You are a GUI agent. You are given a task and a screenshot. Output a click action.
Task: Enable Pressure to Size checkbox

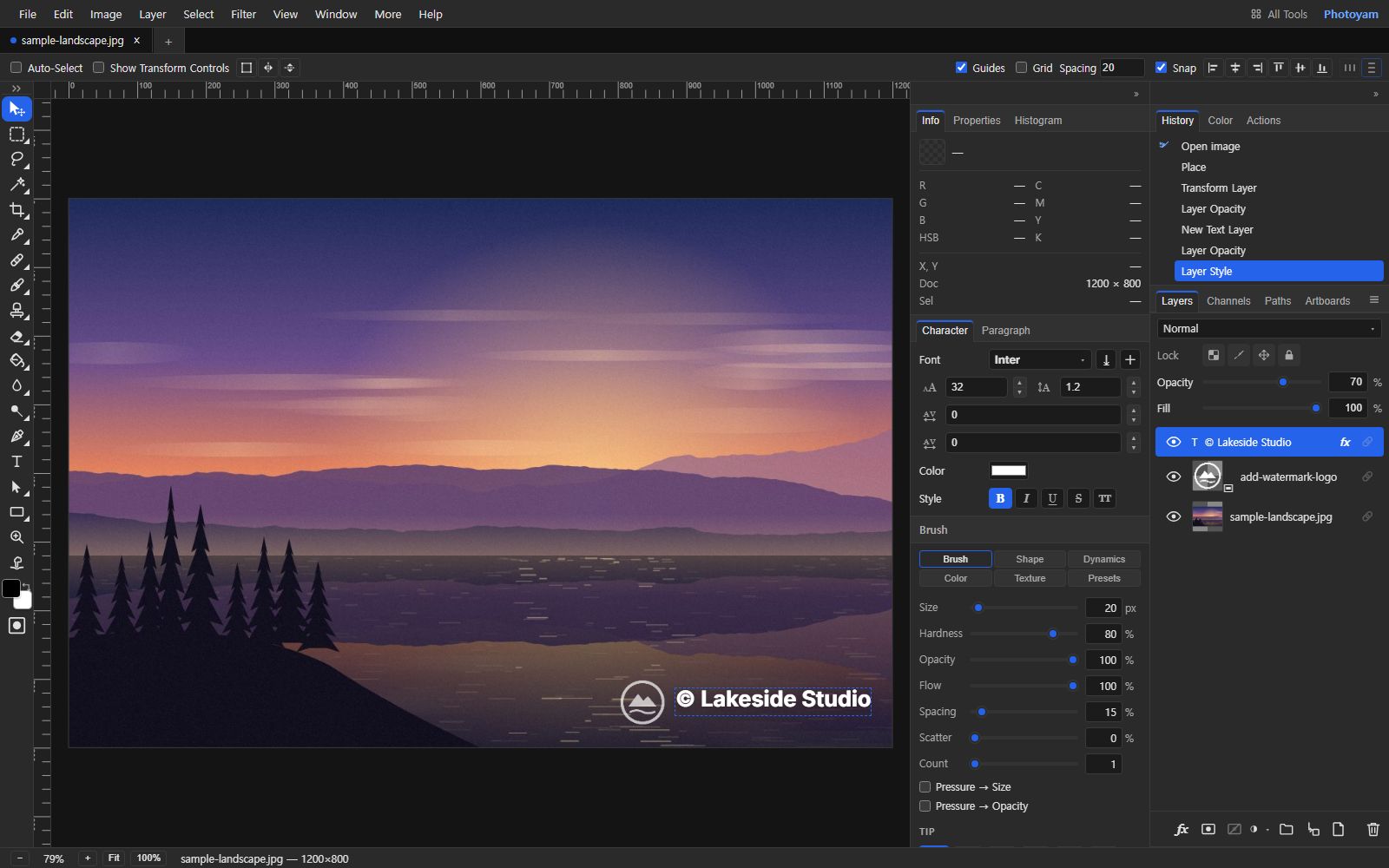point(925,787)
